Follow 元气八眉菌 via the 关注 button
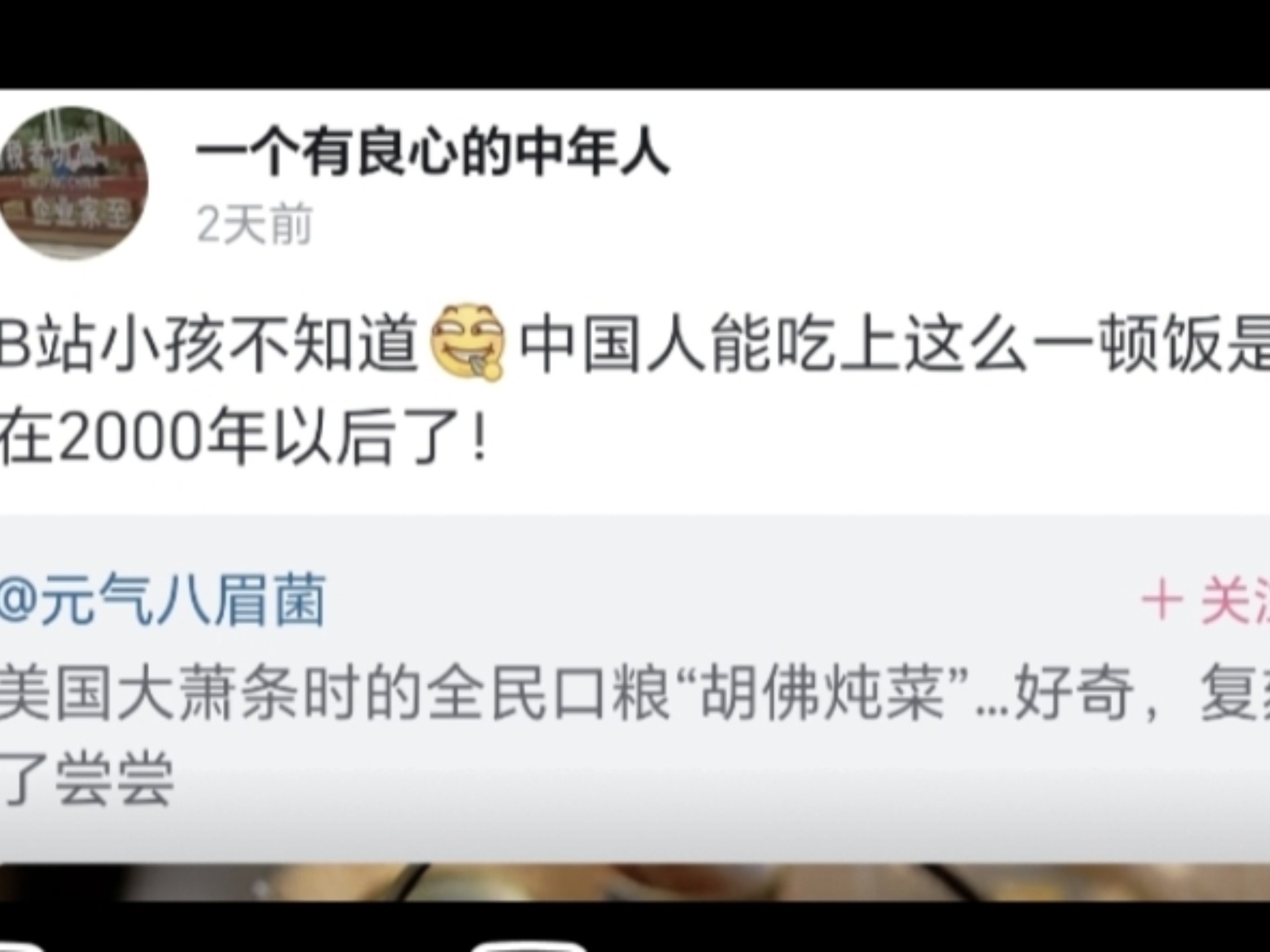The image size is (1270, 952). point(1205,601)
